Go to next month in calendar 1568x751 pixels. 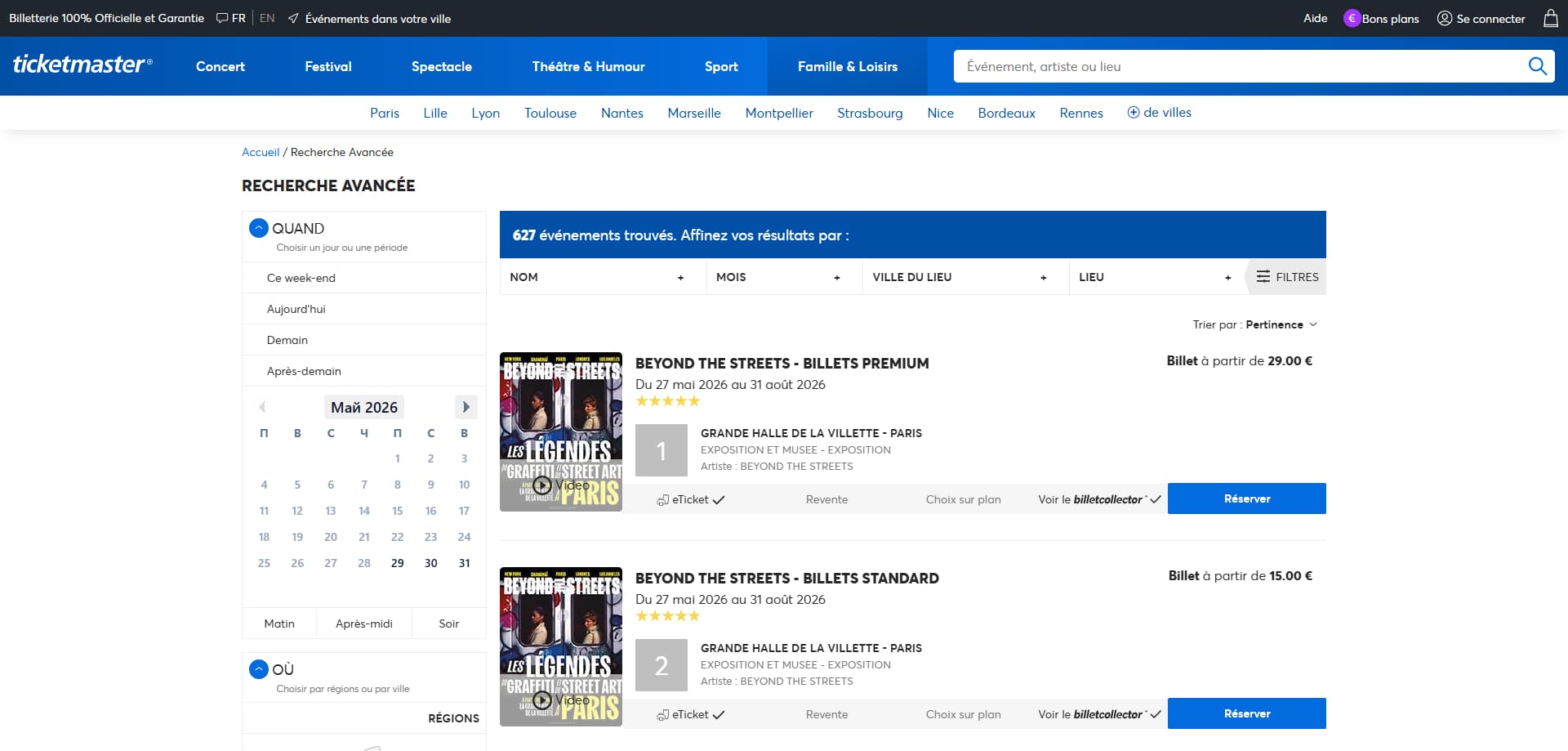tap(465, 407)
